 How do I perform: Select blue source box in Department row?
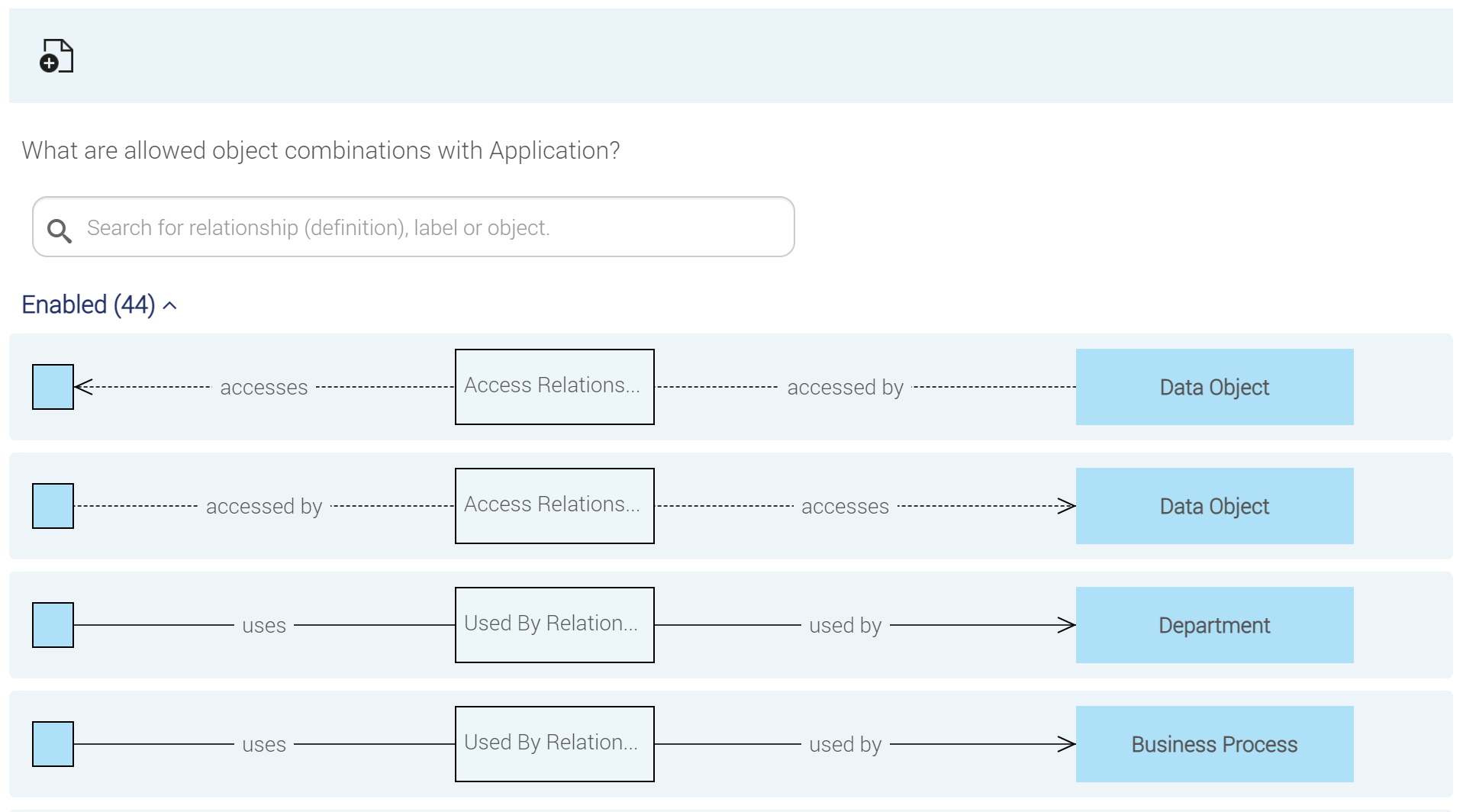tap(53, 625)
